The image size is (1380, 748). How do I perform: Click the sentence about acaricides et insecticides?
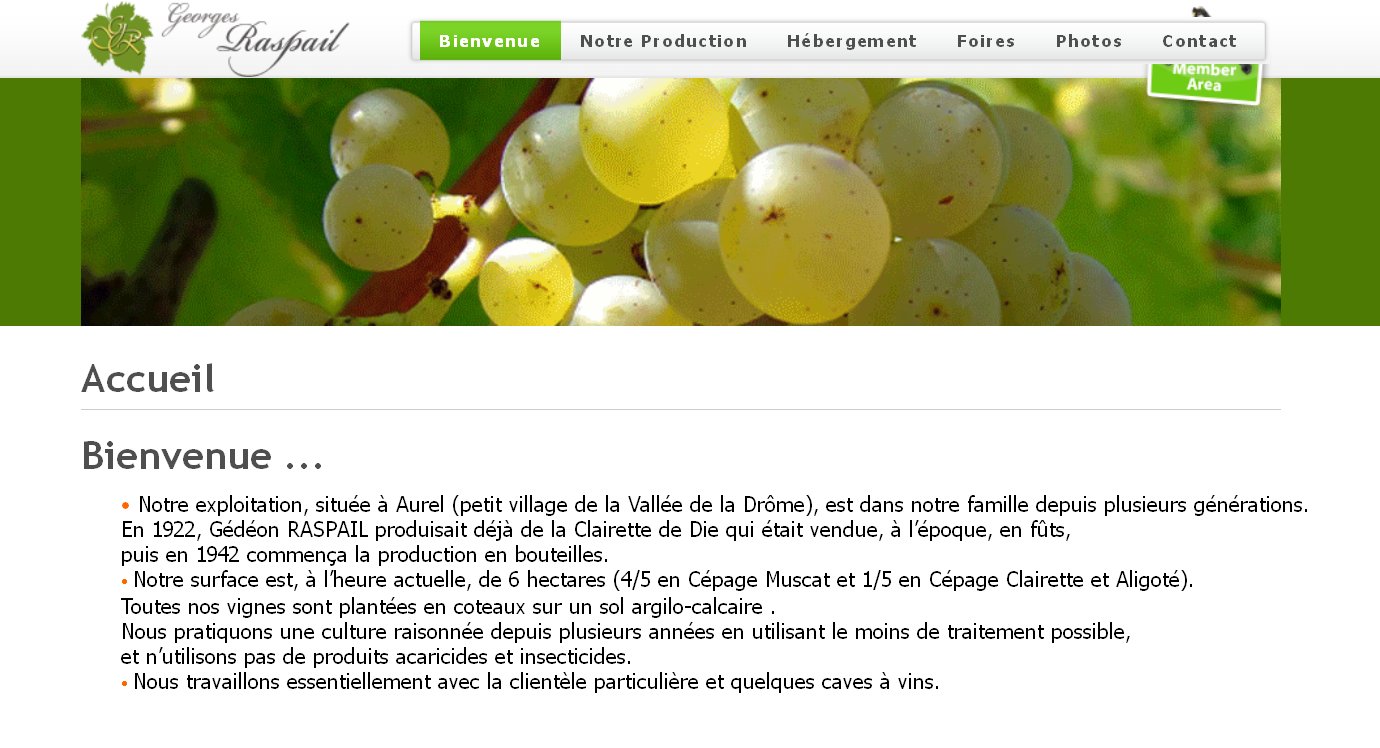click(x=376, y=657)
